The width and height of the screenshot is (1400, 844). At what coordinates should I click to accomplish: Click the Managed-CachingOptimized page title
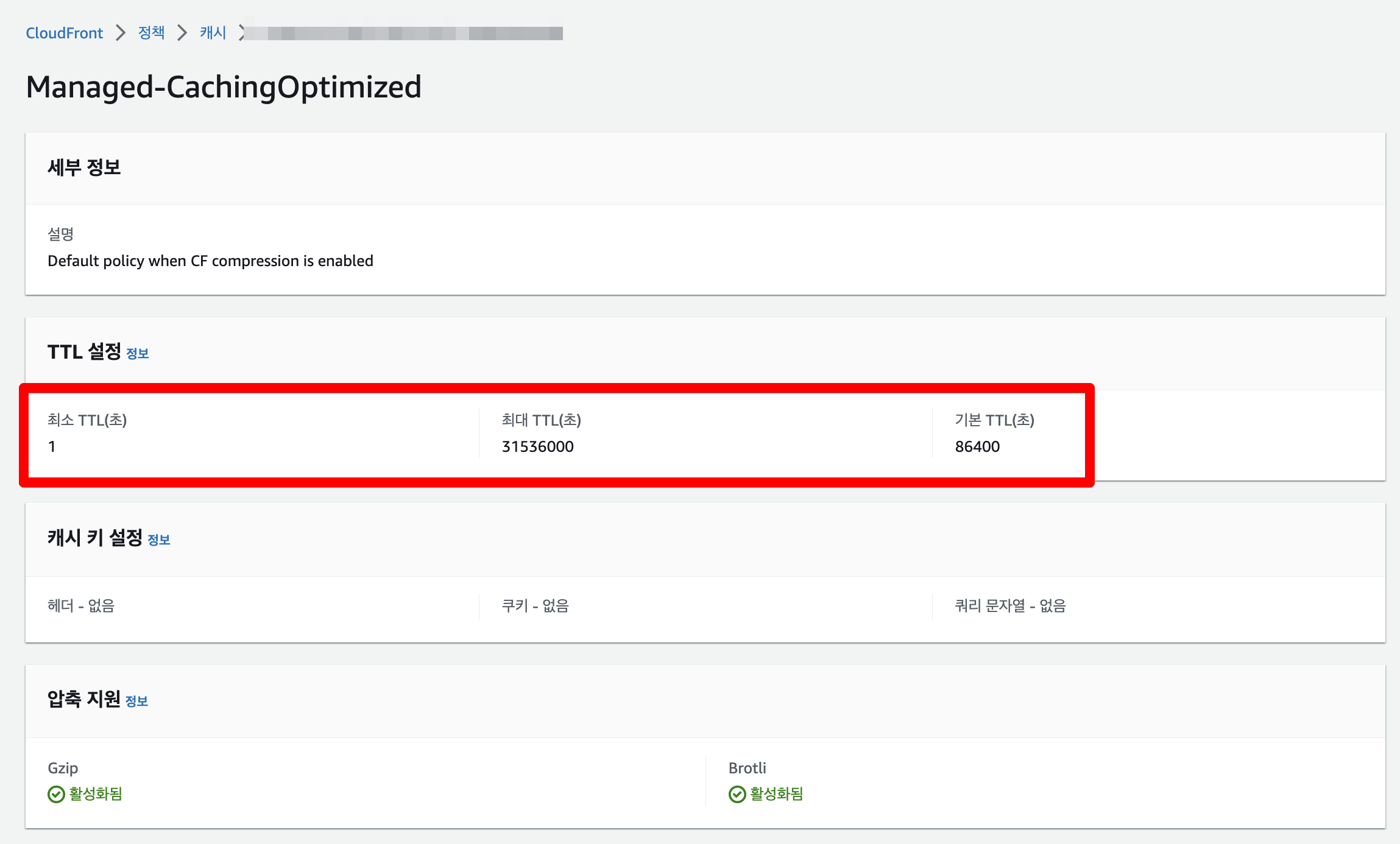[224, 86]
